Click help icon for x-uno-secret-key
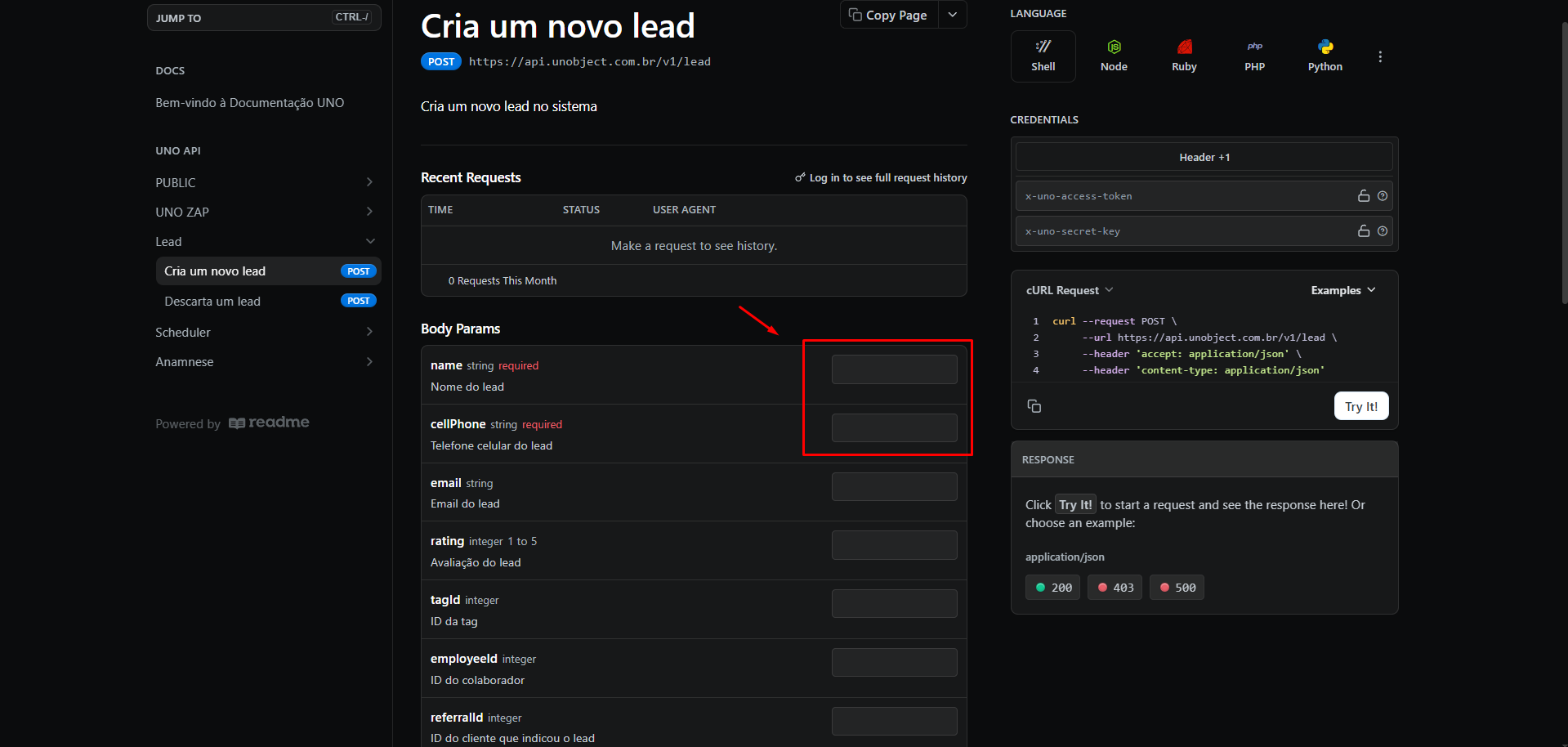This screenshot has height=747, width=1568. pos(1382,231)
